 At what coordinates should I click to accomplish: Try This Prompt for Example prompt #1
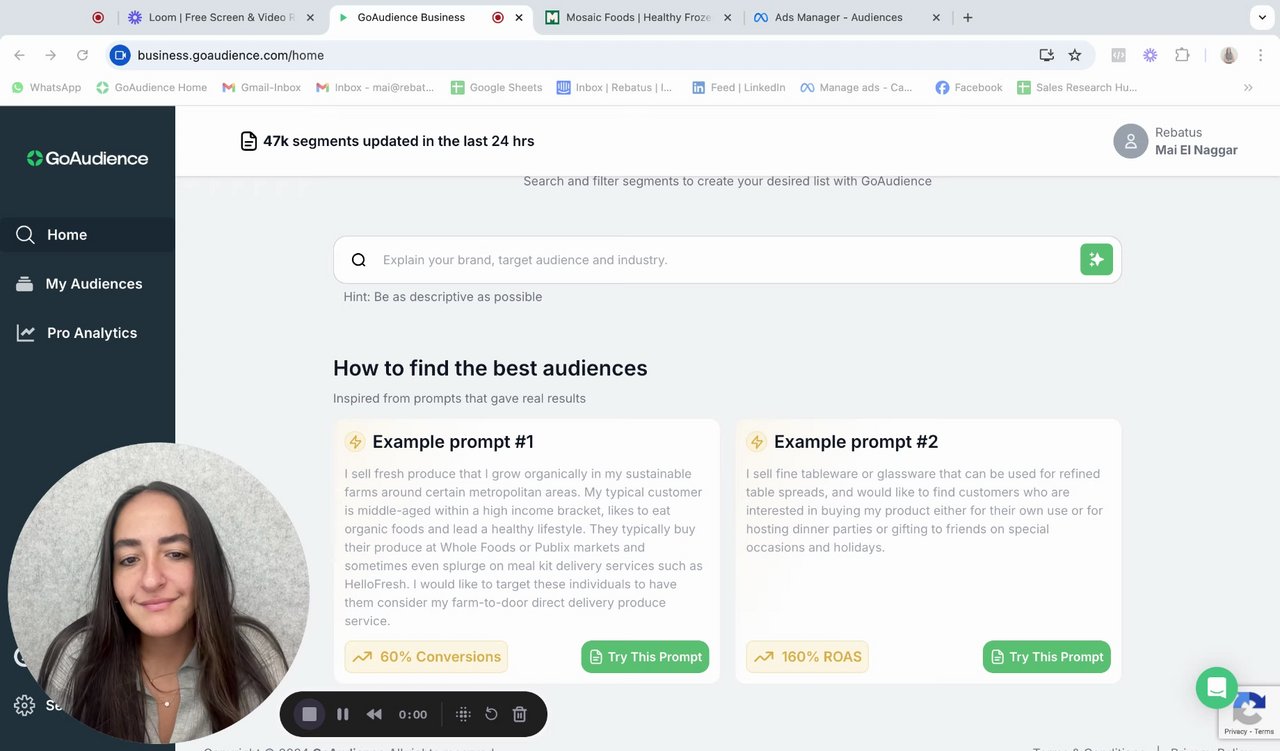[x=645, y=657]
